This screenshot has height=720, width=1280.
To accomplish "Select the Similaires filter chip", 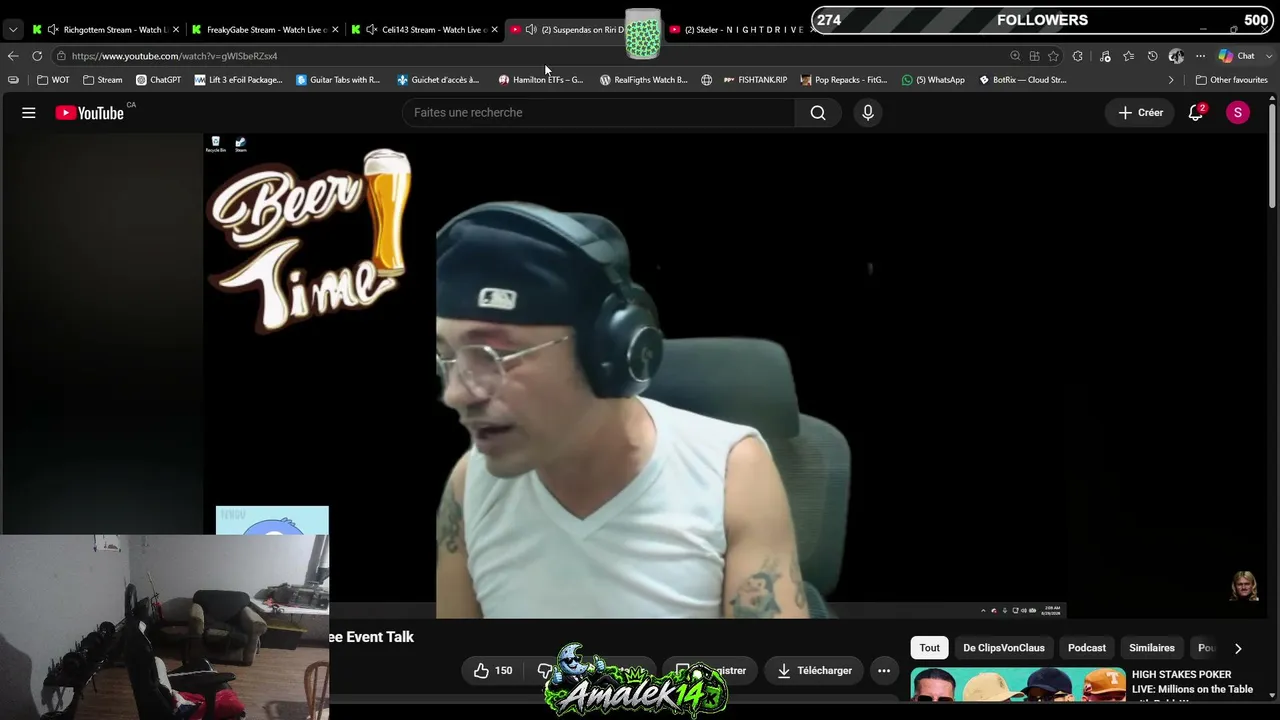I will [x=1152, y=648].
